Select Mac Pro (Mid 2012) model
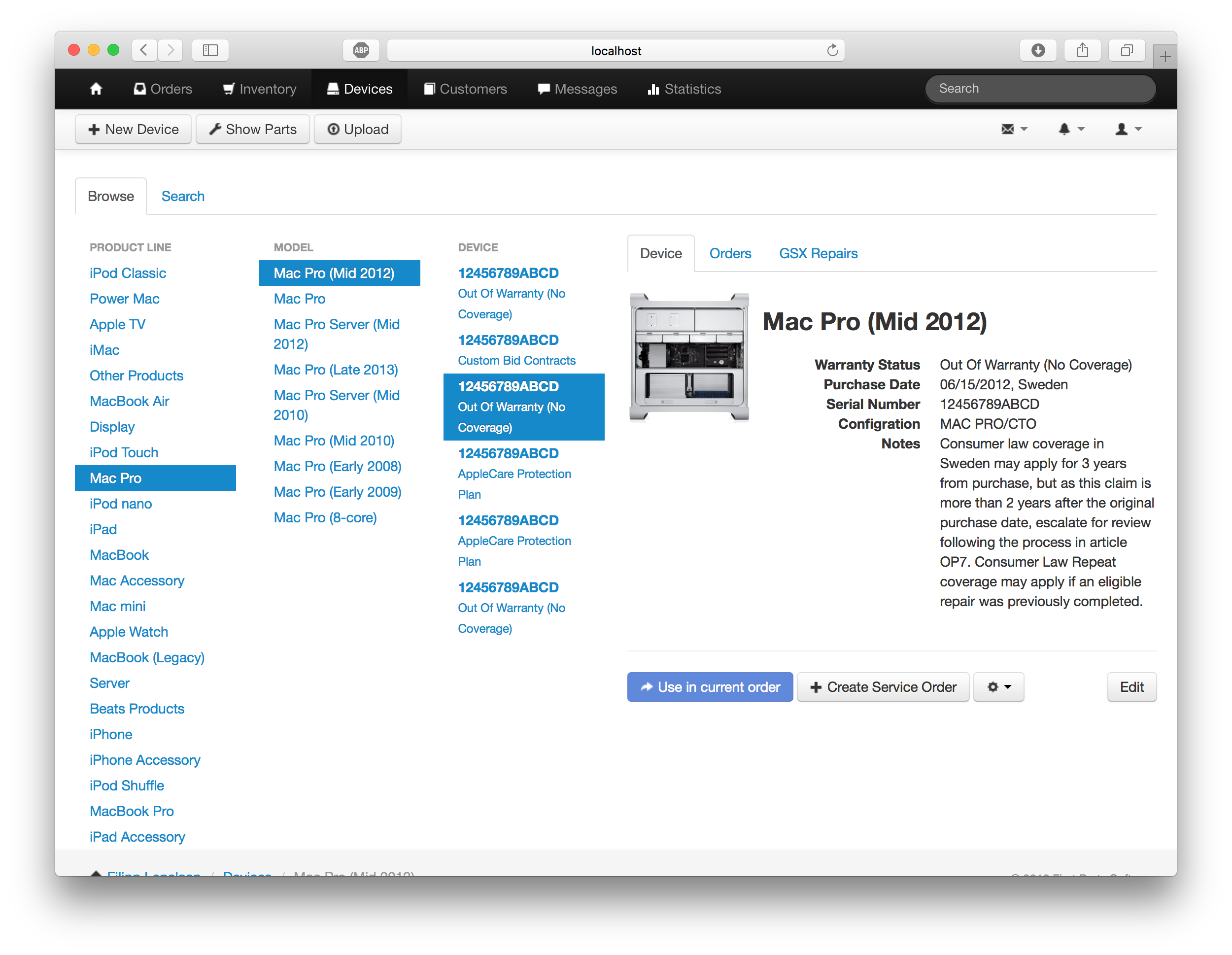Viewport: 1232px width, 955px height. [x=340, y=273]
